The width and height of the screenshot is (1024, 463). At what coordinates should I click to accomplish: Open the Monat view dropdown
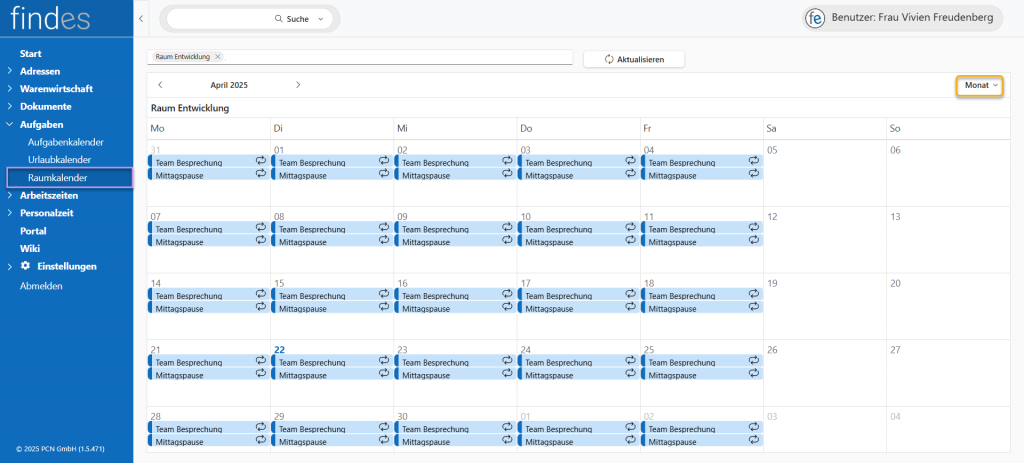[x=980, y=86]
